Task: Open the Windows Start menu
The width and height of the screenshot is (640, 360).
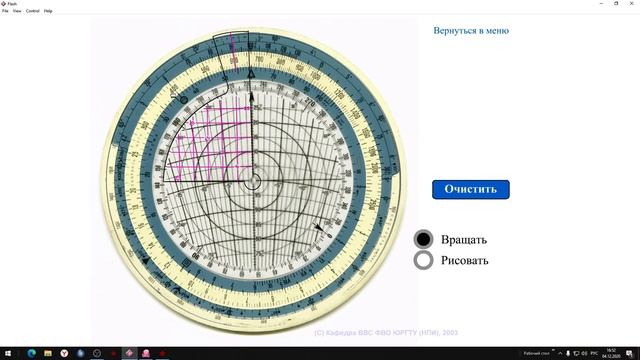Action: pyautogui.click(x=7, y=353)
